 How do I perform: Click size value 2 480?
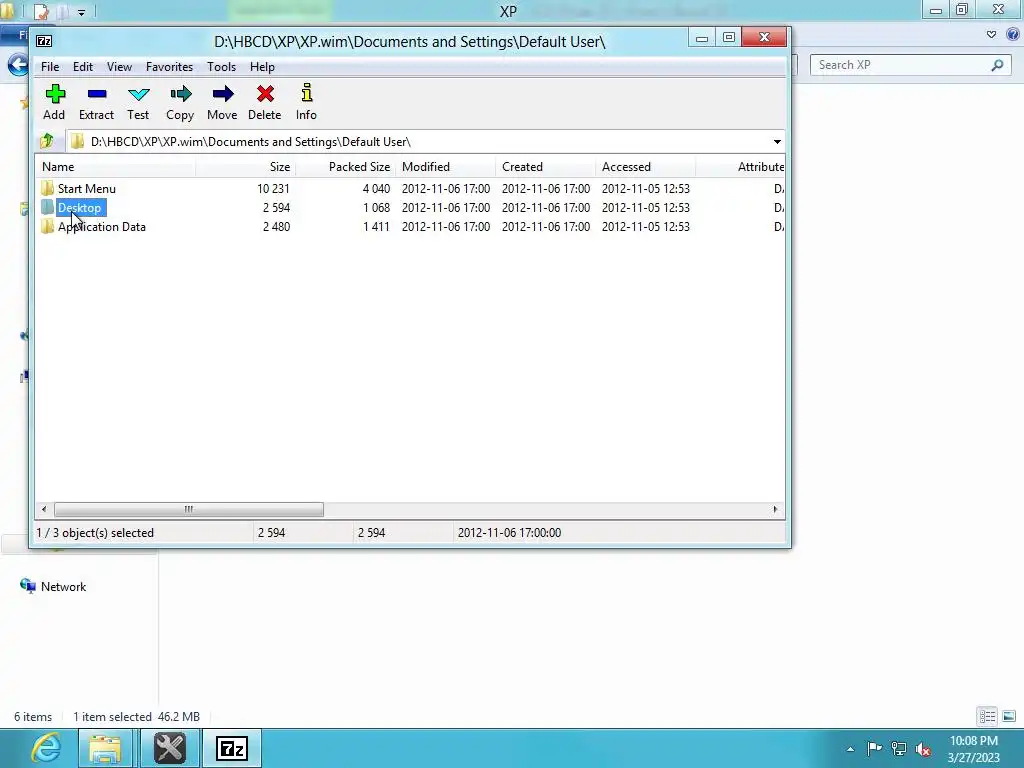point(276,227)
